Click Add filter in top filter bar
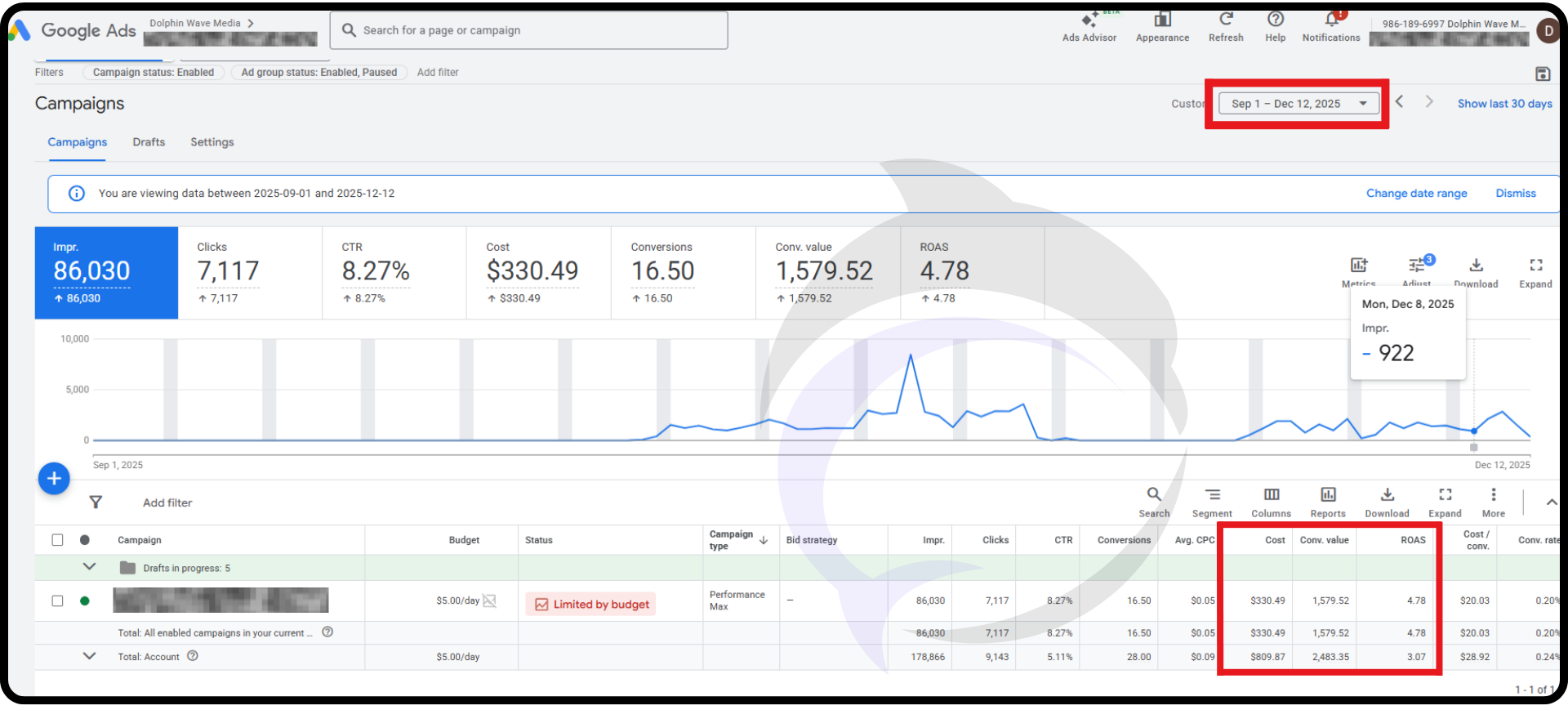The width and height of the screenshot is (1568, 710). tap(438, 73)
